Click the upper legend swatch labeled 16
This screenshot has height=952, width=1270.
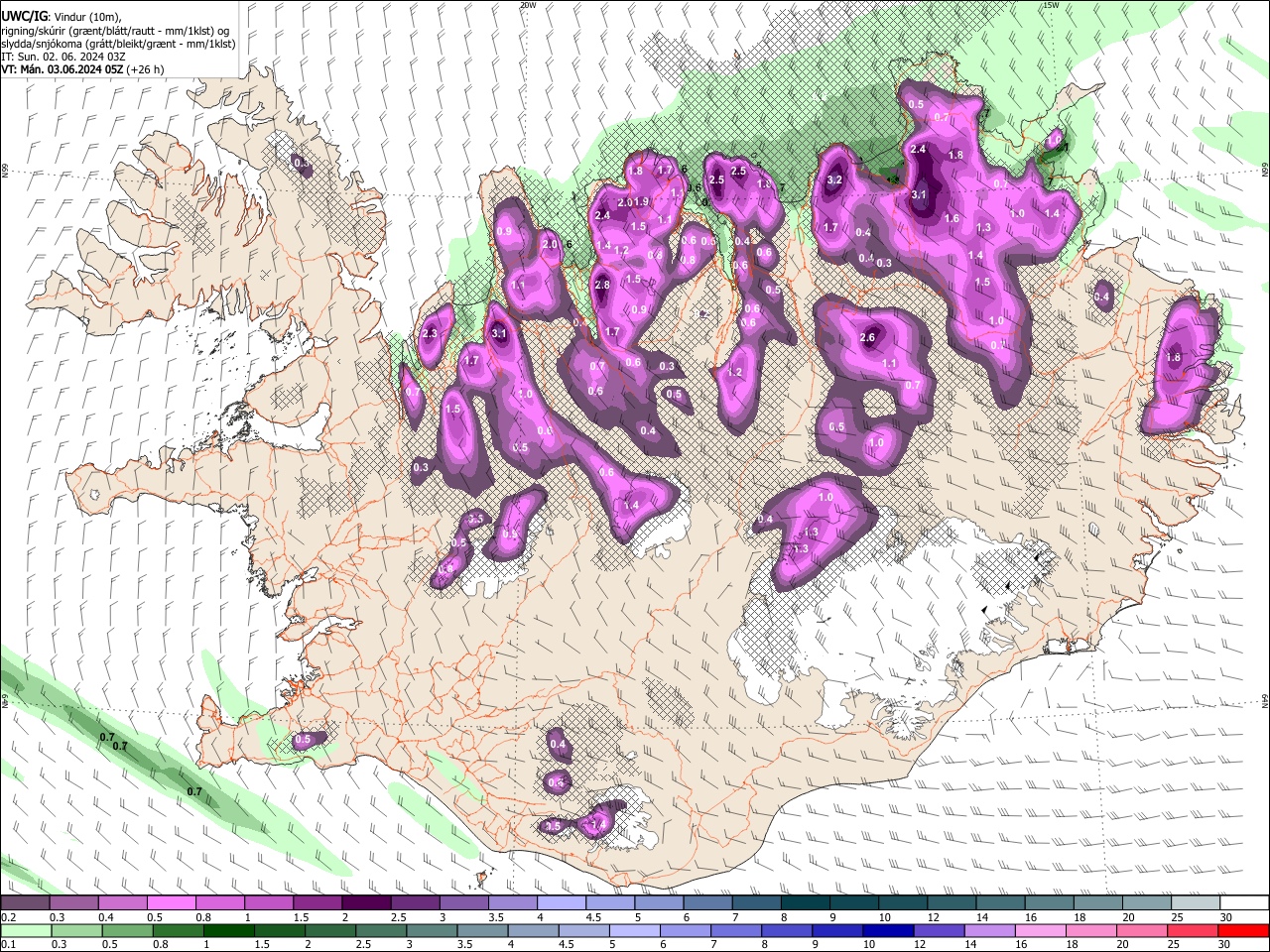[x=1049, y=902]
